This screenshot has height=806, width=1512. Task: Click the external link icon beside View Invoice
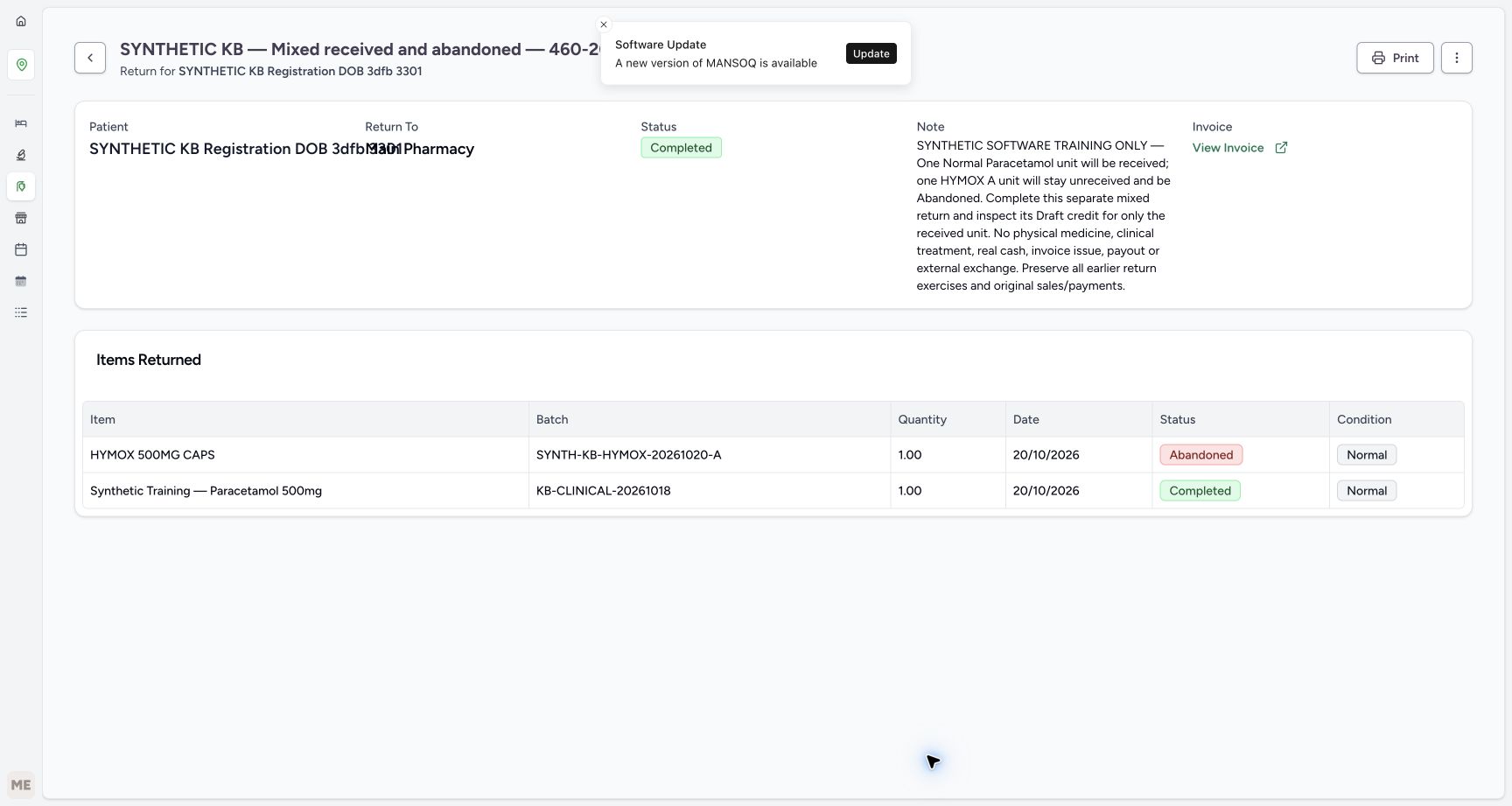(1281, 148)
